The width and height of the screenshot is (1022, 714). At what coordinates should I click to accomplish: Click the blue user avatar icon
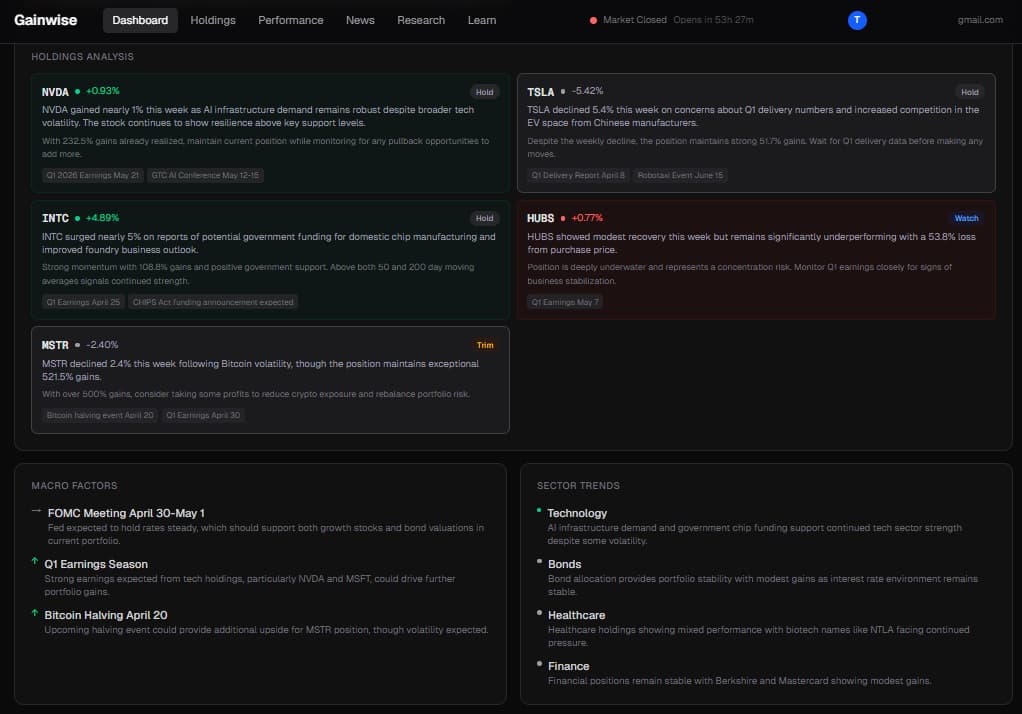pos(857,20)
